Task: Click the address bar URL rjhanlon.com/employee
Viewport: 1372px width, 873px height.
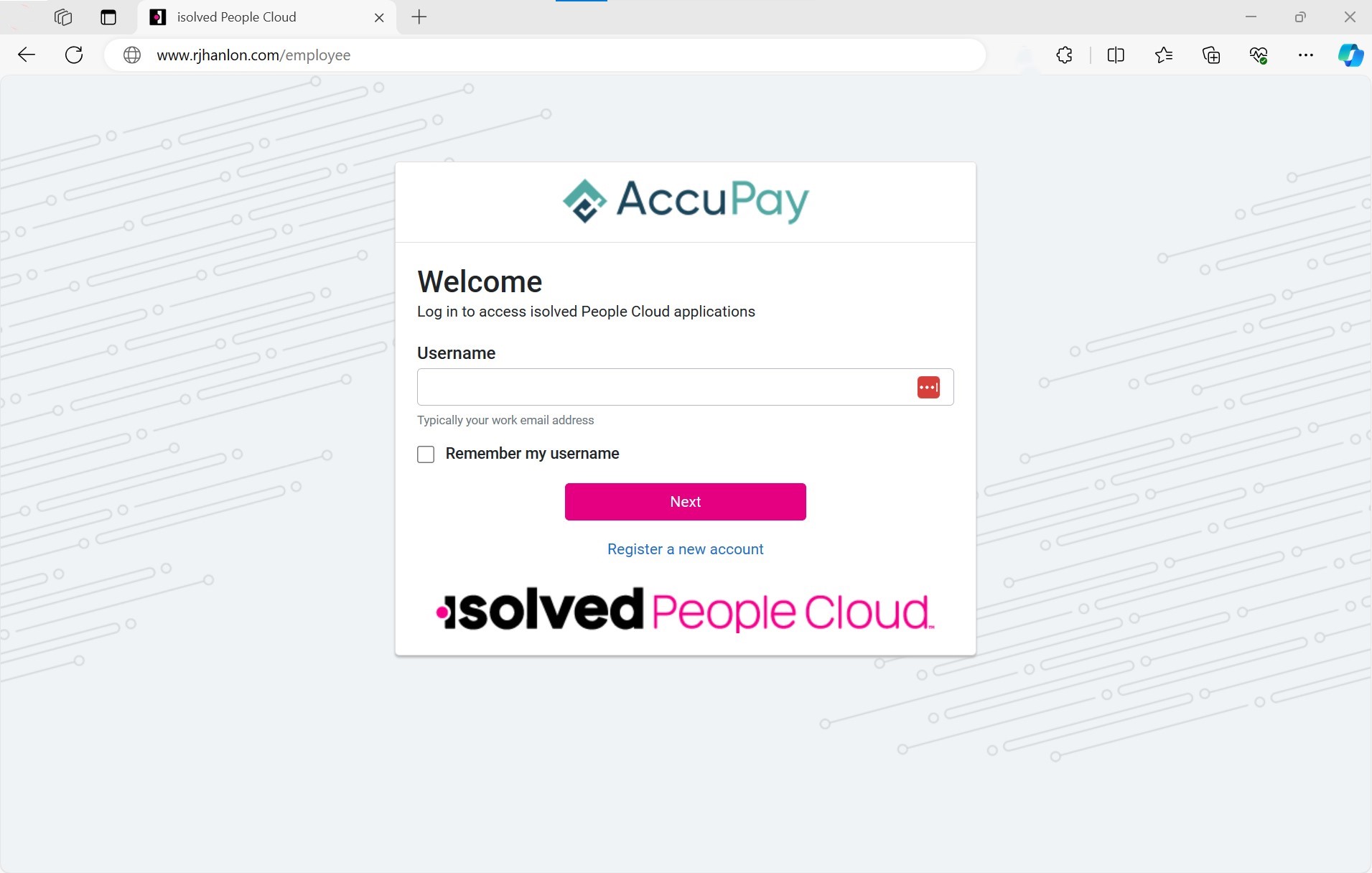Action: tap(253, 55)
